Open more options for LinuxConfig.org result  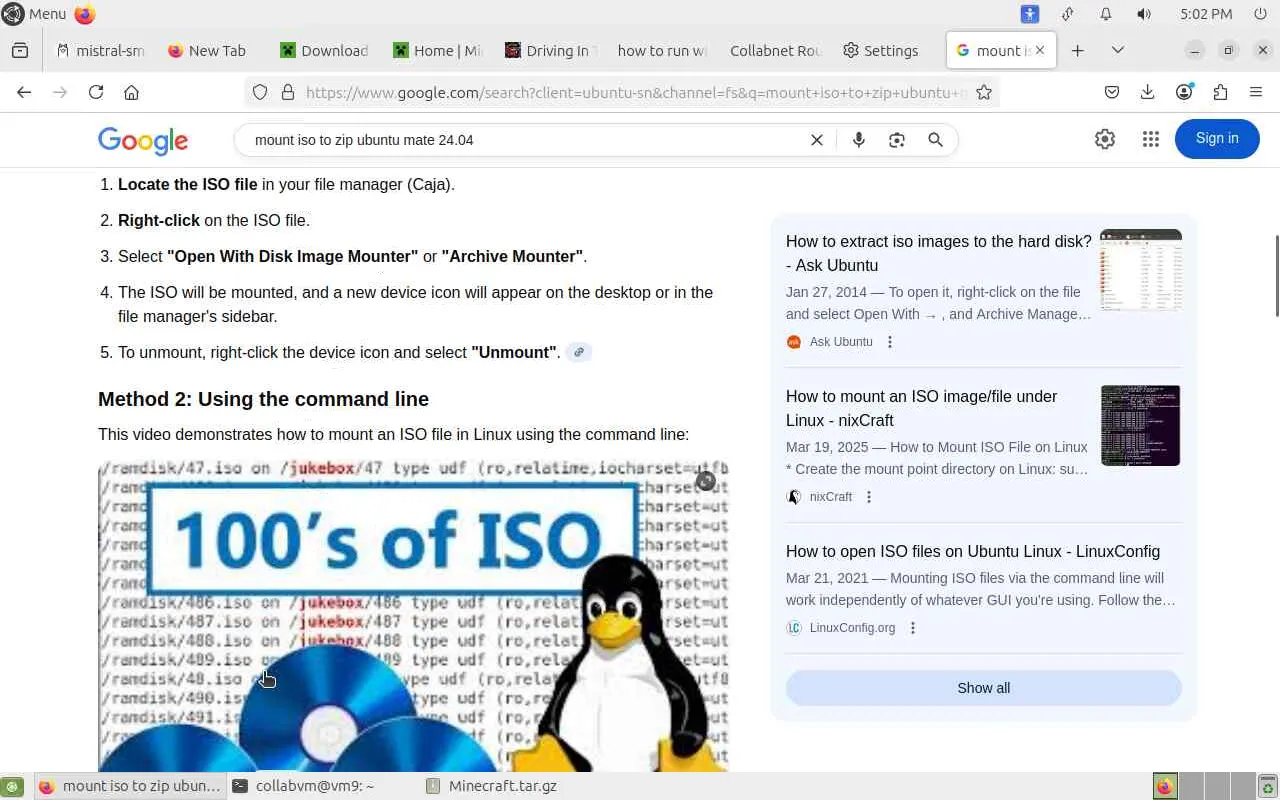click(x=912, y=628)
